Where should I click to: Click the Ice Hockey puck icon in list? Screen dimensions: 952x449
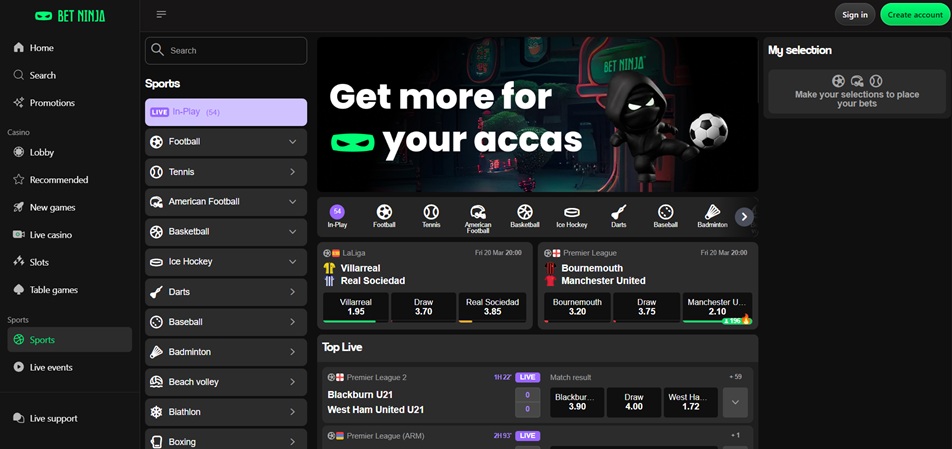157,262
